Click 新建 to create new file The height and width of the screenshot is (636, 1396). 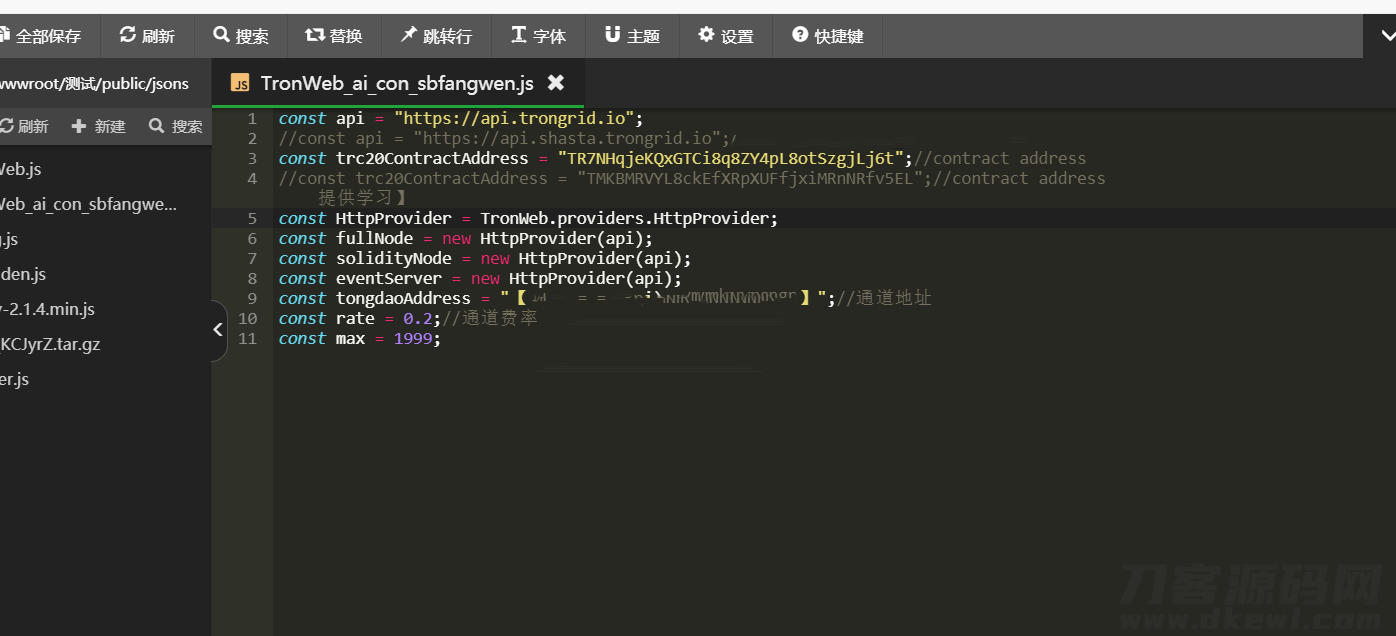coord(99,126)
